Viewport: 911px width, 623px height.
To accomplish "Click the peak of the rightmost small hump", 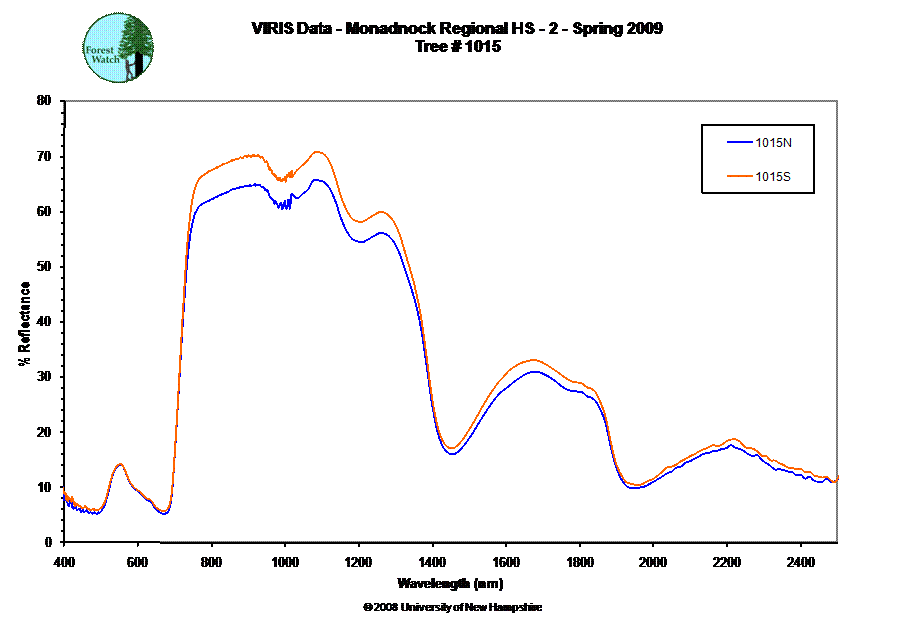I will (734, 440).
